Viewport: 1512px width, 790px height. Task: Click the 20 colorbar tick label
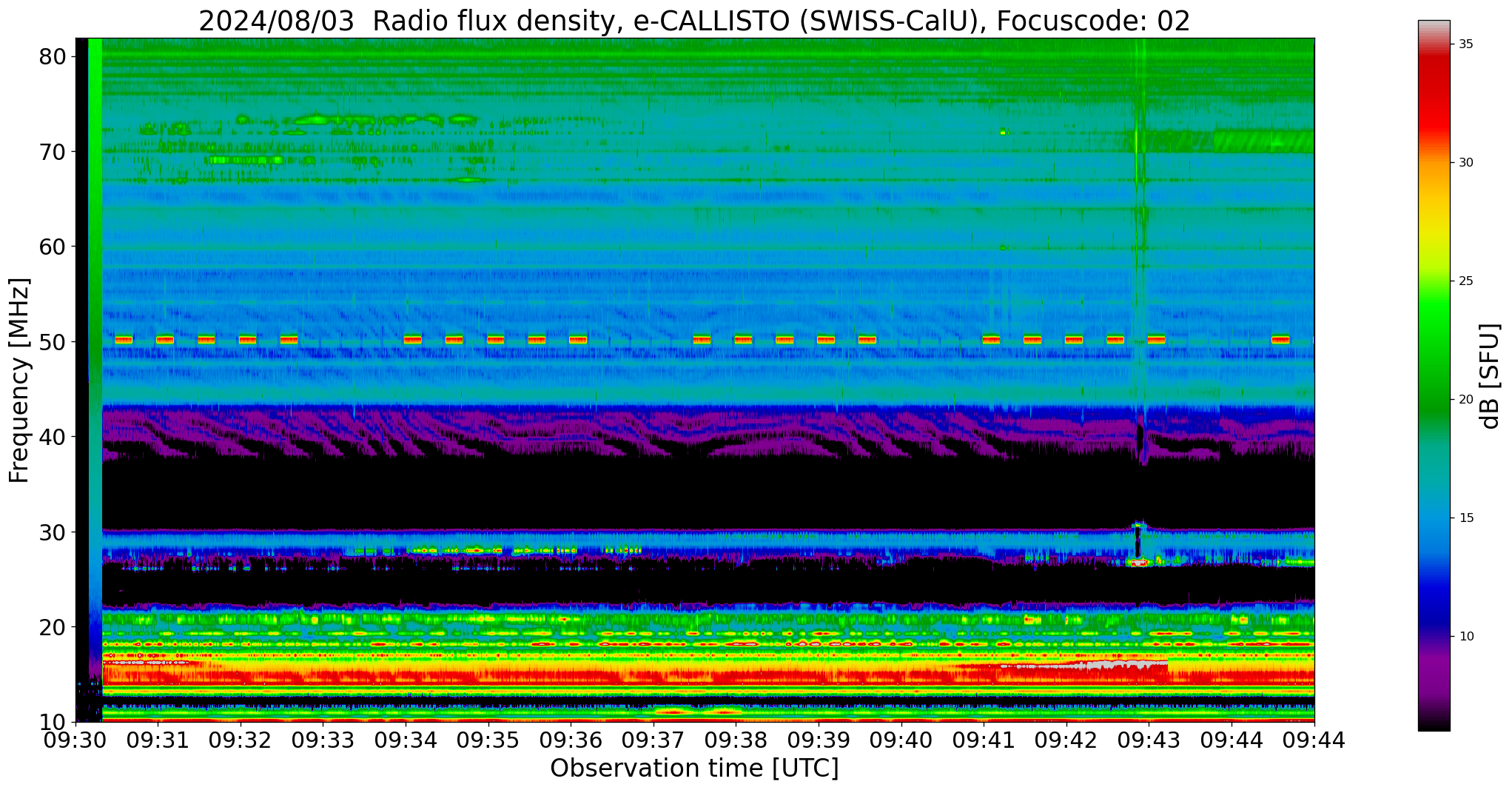pyautogui.click(x=1465, y=400)
